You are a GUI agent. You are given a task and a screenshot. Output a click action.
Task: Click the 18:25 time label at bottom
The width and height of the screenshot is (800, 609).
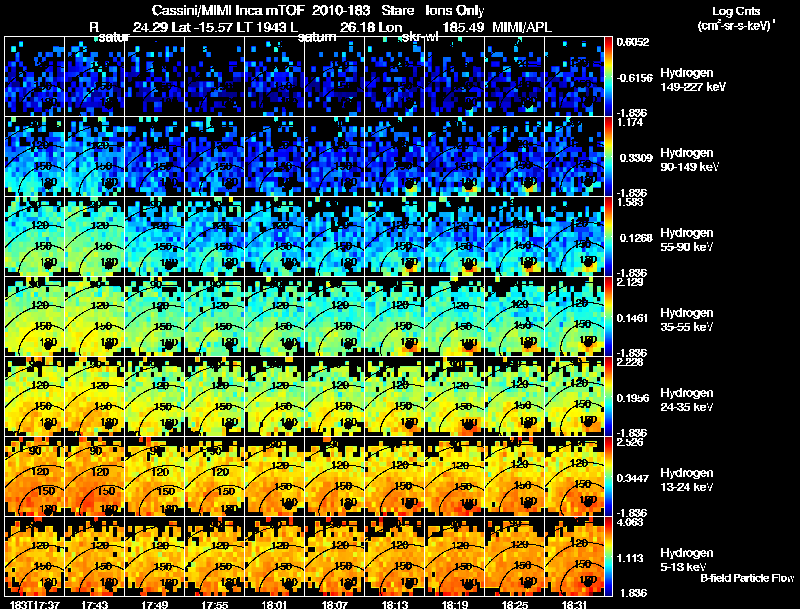pos(514,604)
